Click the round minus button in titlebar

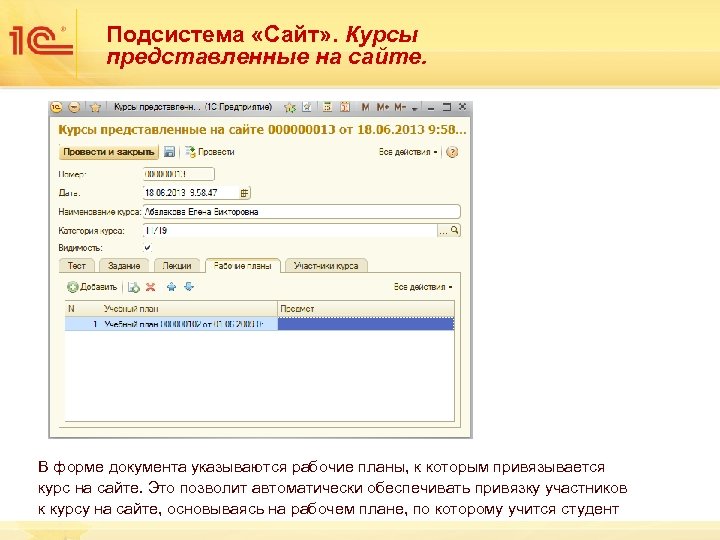tap(74, 107)
